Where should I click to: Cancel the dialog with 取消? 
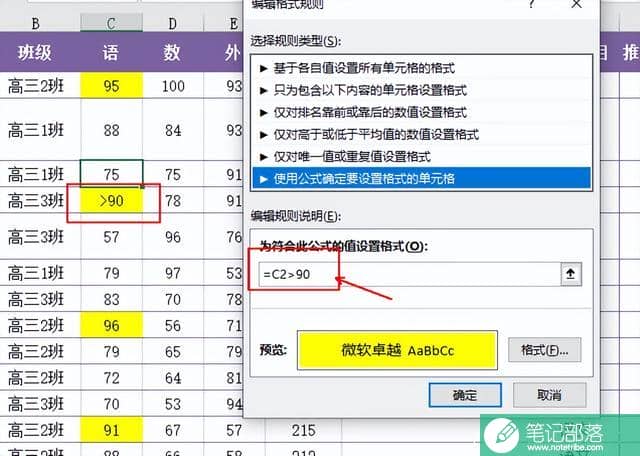coord(549,395)
